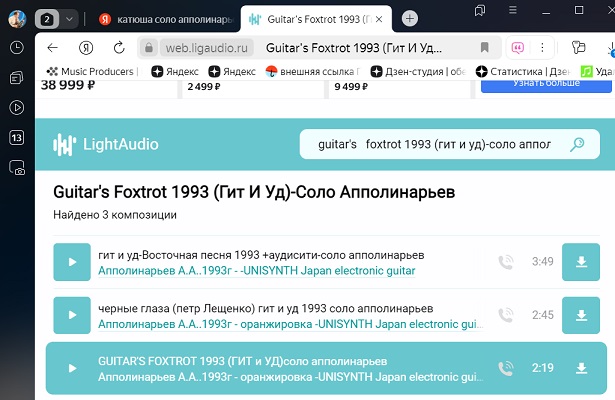Click ringtone phone icon for GUITAR'S FOXTROT

(x=506, y=368)
